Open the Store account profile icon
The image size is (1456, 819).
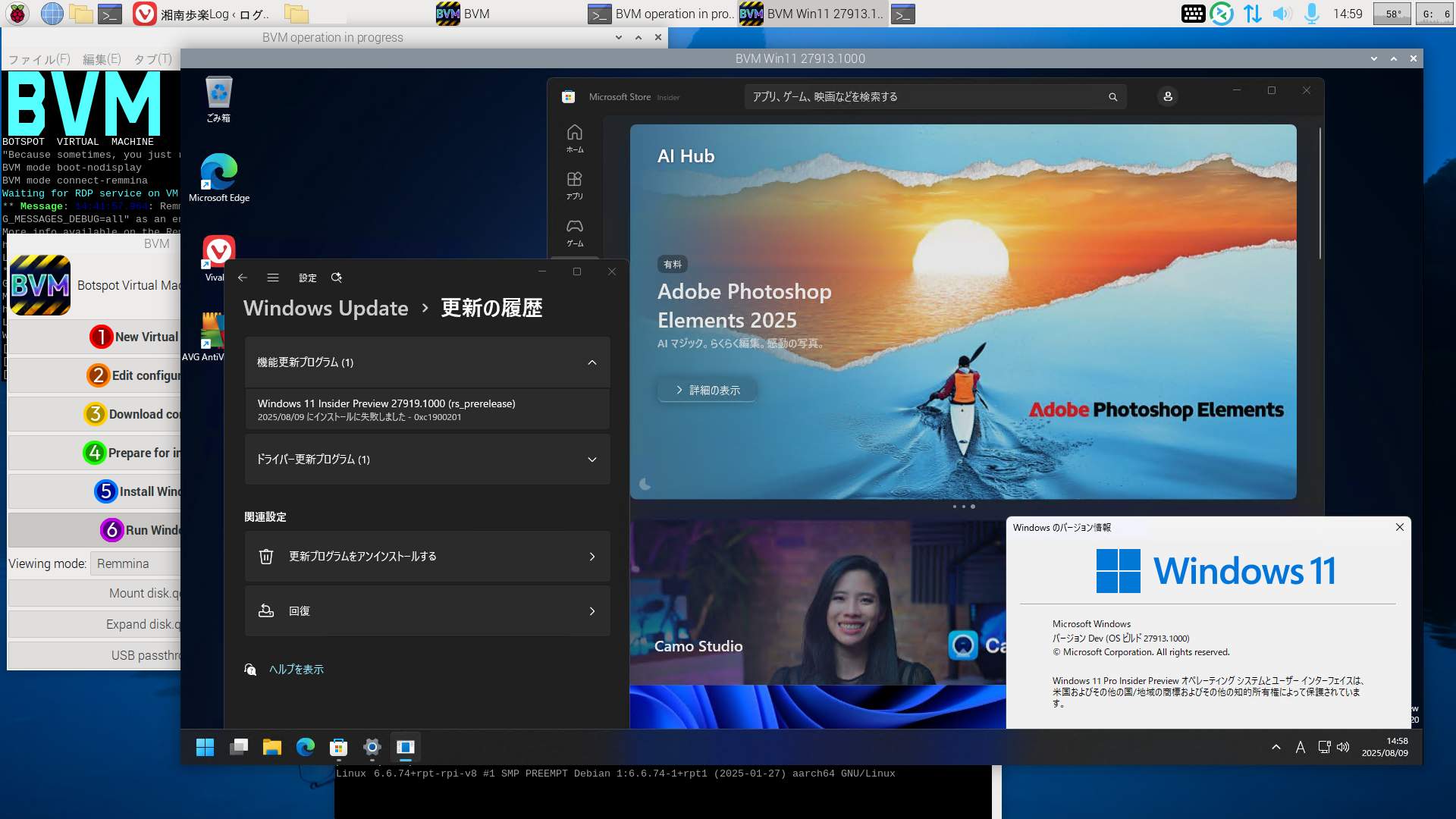pos(1168,97)
